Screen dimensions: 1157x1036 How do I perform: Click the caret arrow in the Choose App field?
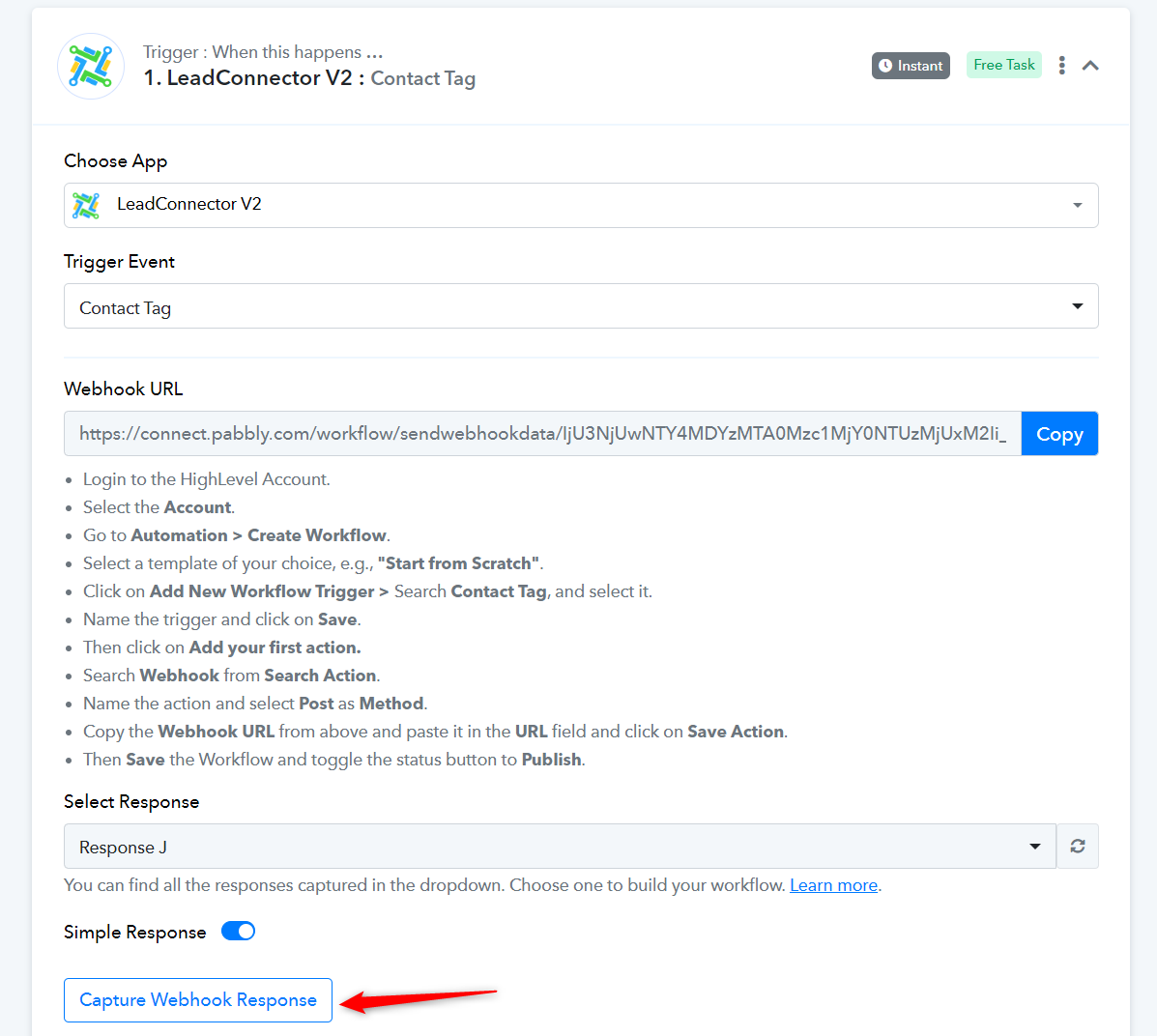[x=1078, y=205]
